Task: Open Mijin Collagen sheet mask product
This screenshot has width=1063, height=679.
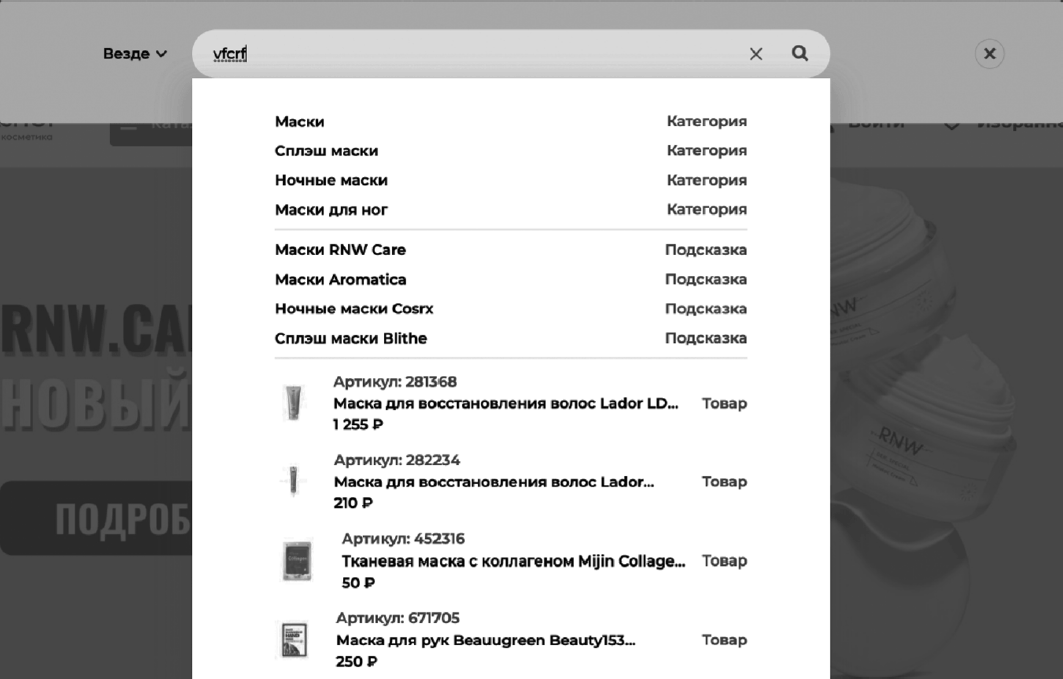Action: (x=513, y=562)
